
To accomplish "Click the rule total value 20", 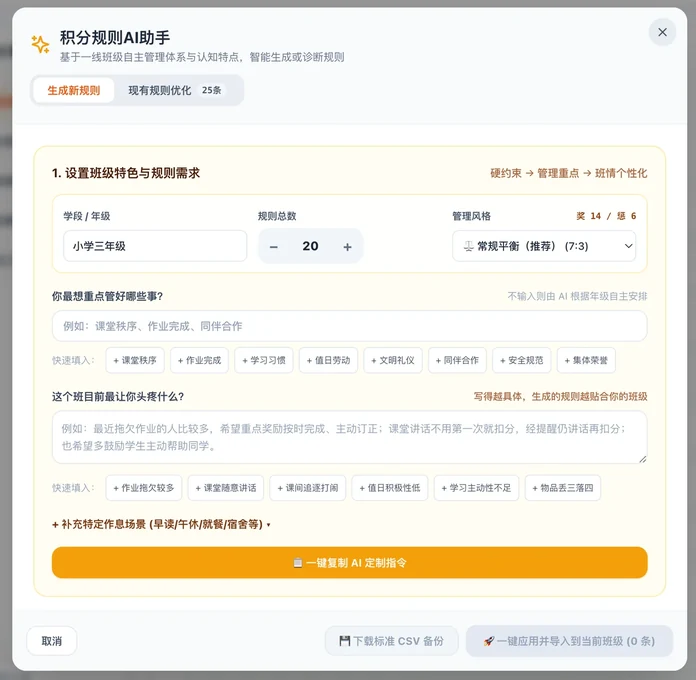I will coord(310,246).
